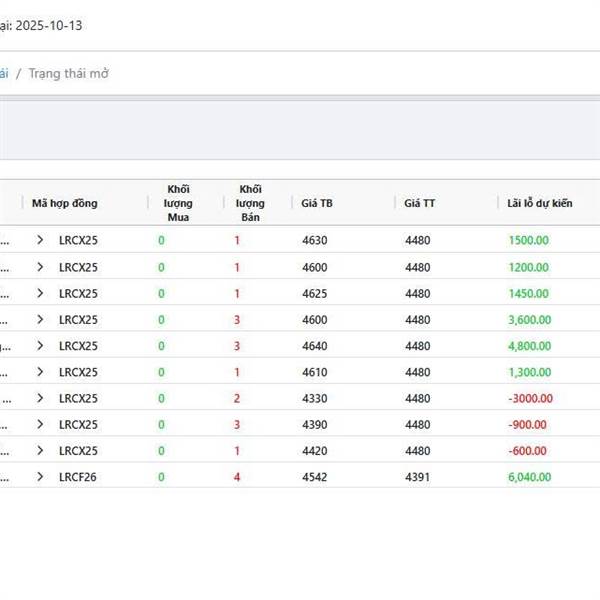Click the 'Trạng thái mở' breadcrumb
This screenshot has height=600, width=600.
69,74
